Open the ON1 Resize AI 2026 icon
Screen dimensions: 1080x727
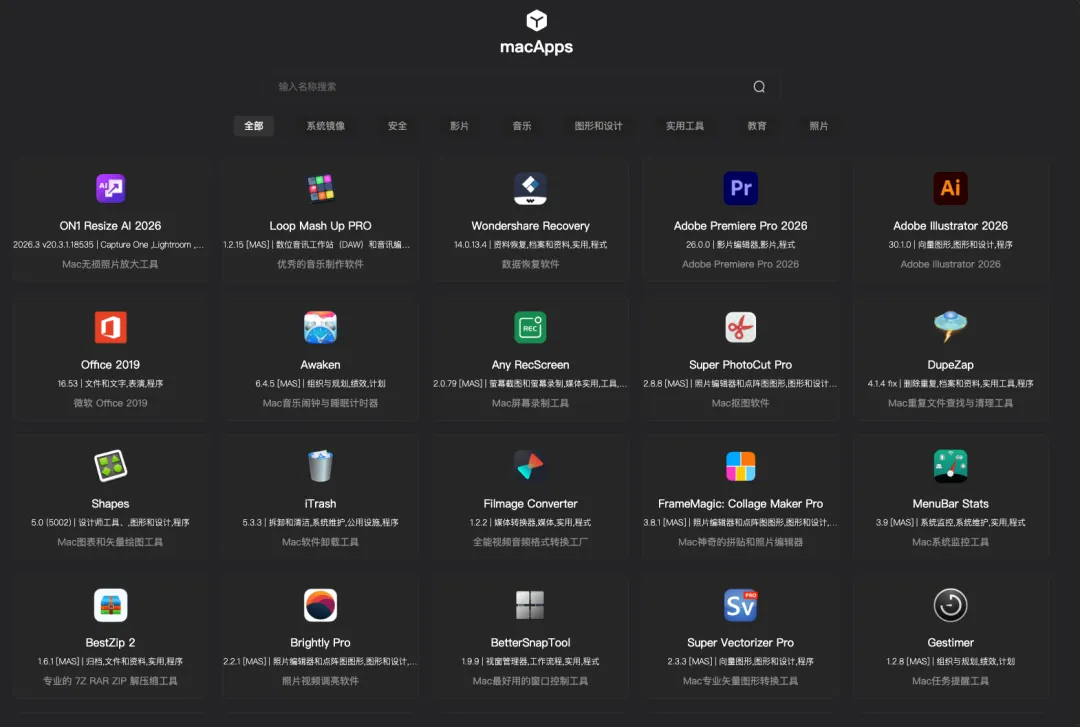coord(110,188)
